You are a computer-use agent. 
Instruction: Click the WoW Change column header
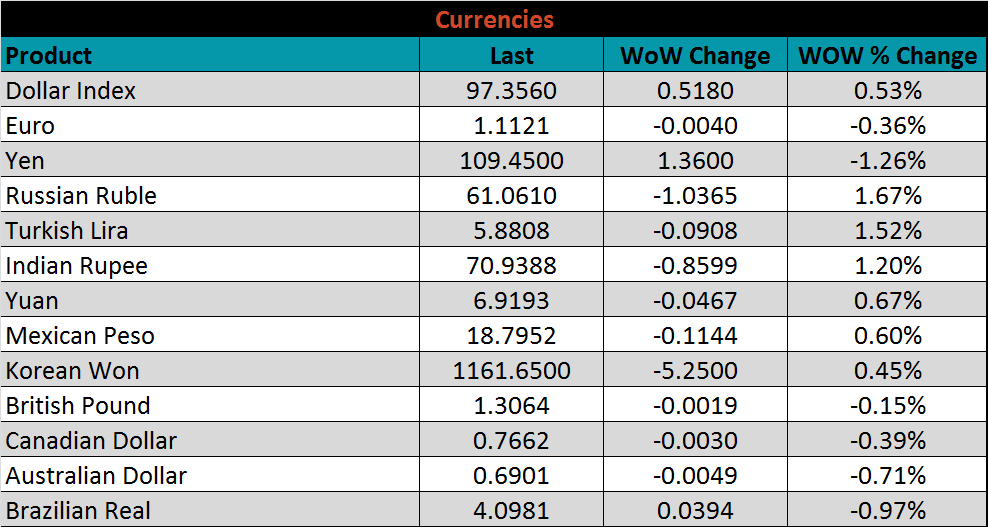click(x=695, y=56)
